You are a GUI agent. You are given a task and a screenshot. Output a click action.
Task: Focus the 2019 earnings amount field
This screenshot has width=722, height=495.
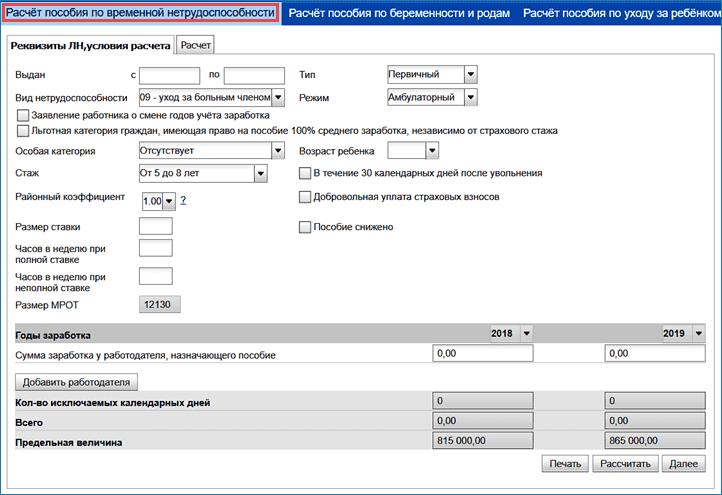coord(655,354)
